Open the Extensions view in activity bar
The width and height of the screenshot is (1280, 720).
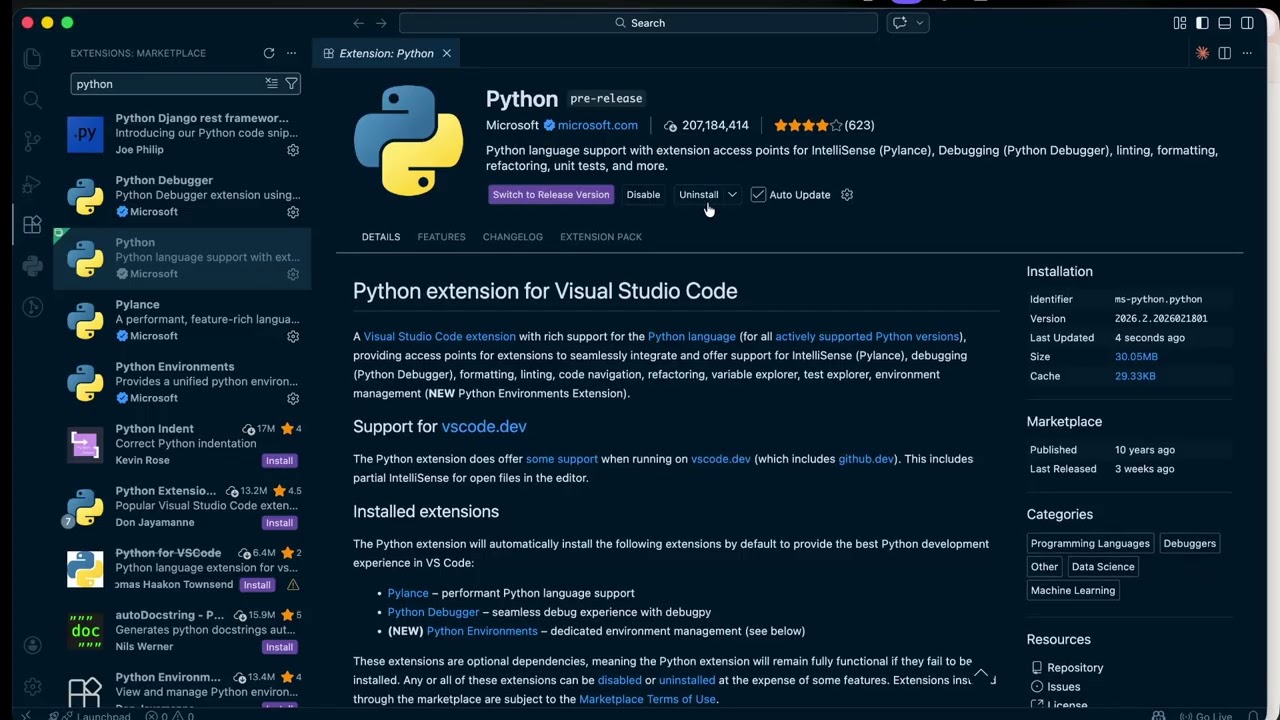point(32,224)
